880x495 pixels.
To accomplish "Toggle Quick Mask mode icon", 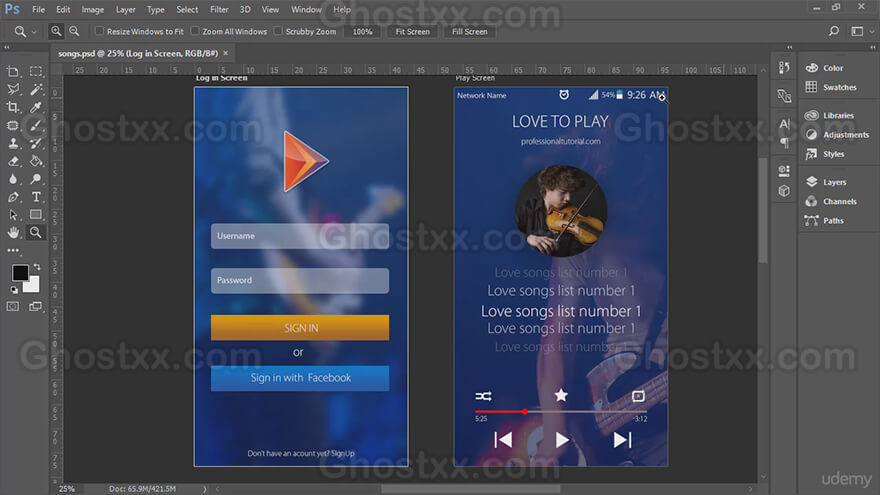I will click(x=13, y=306).
